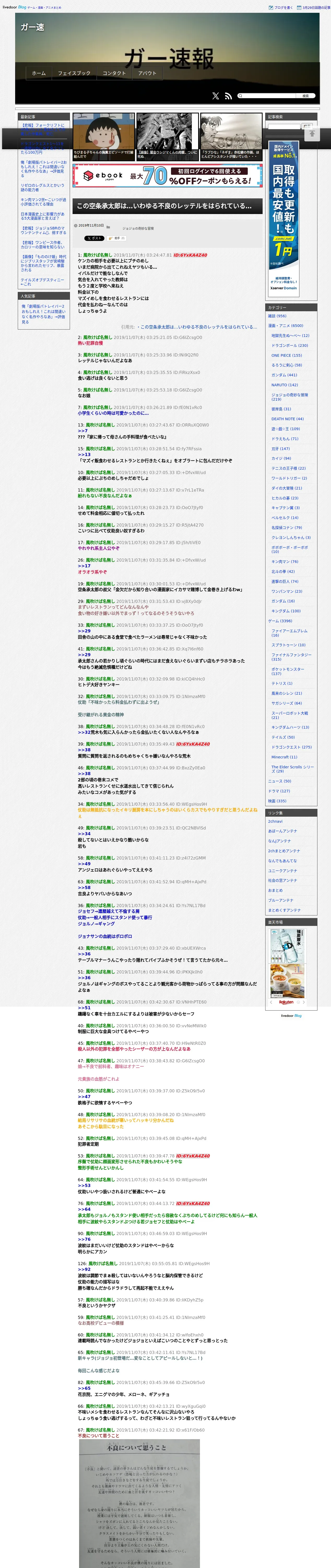Click the header 検索 button
331x1568 pixels.
coord(306,96)
